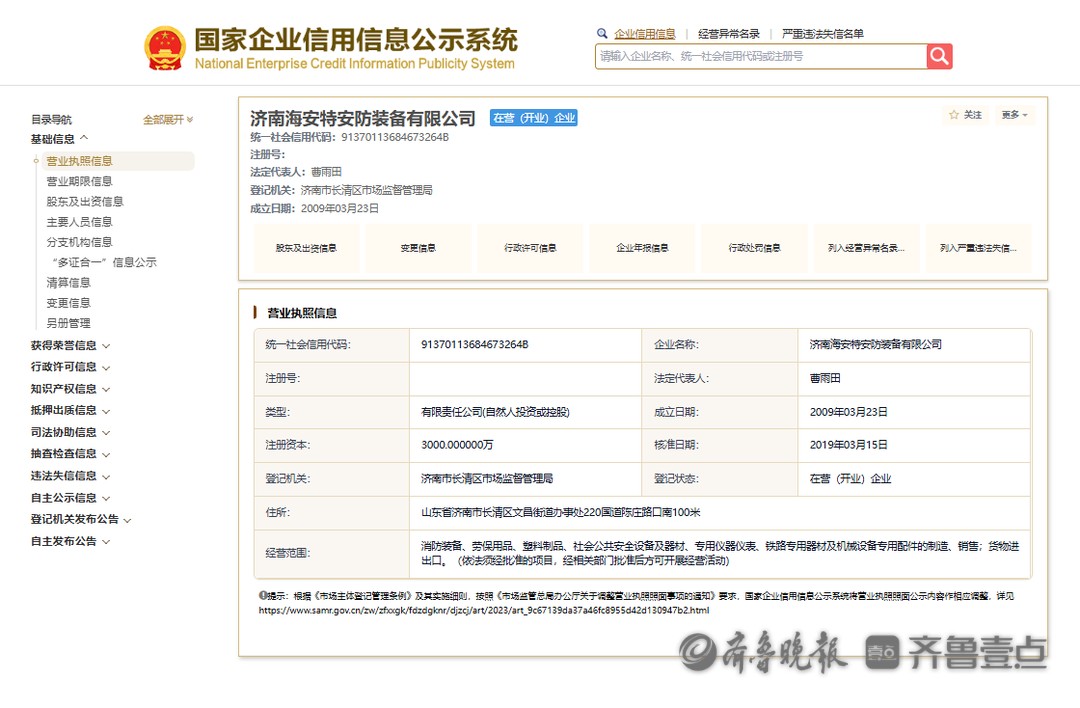This screenshot has width=1080, height=708.
Task: Open 营业执照信息 in the sidebar
Action: (x=79, y=161)
